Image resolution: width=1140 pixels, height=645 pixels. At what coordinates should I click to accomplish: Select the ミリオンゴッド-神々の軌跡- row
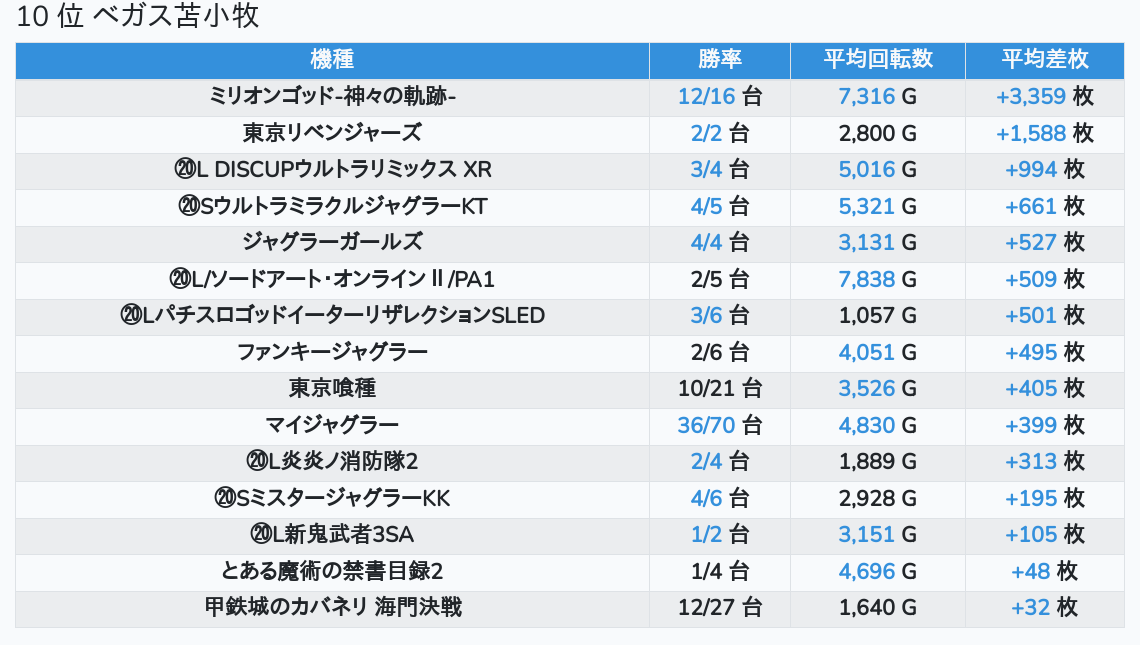(570, 97)
